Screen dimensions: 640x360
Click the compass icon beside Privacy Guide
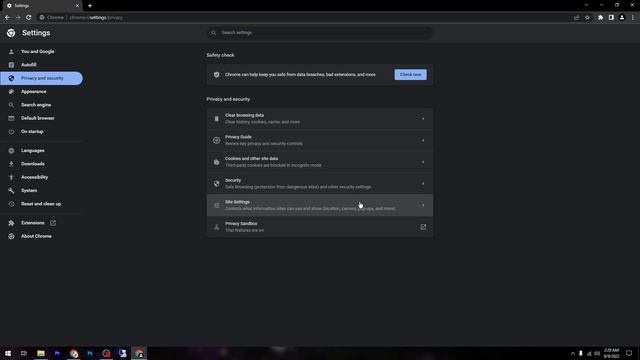coord(216,140)
